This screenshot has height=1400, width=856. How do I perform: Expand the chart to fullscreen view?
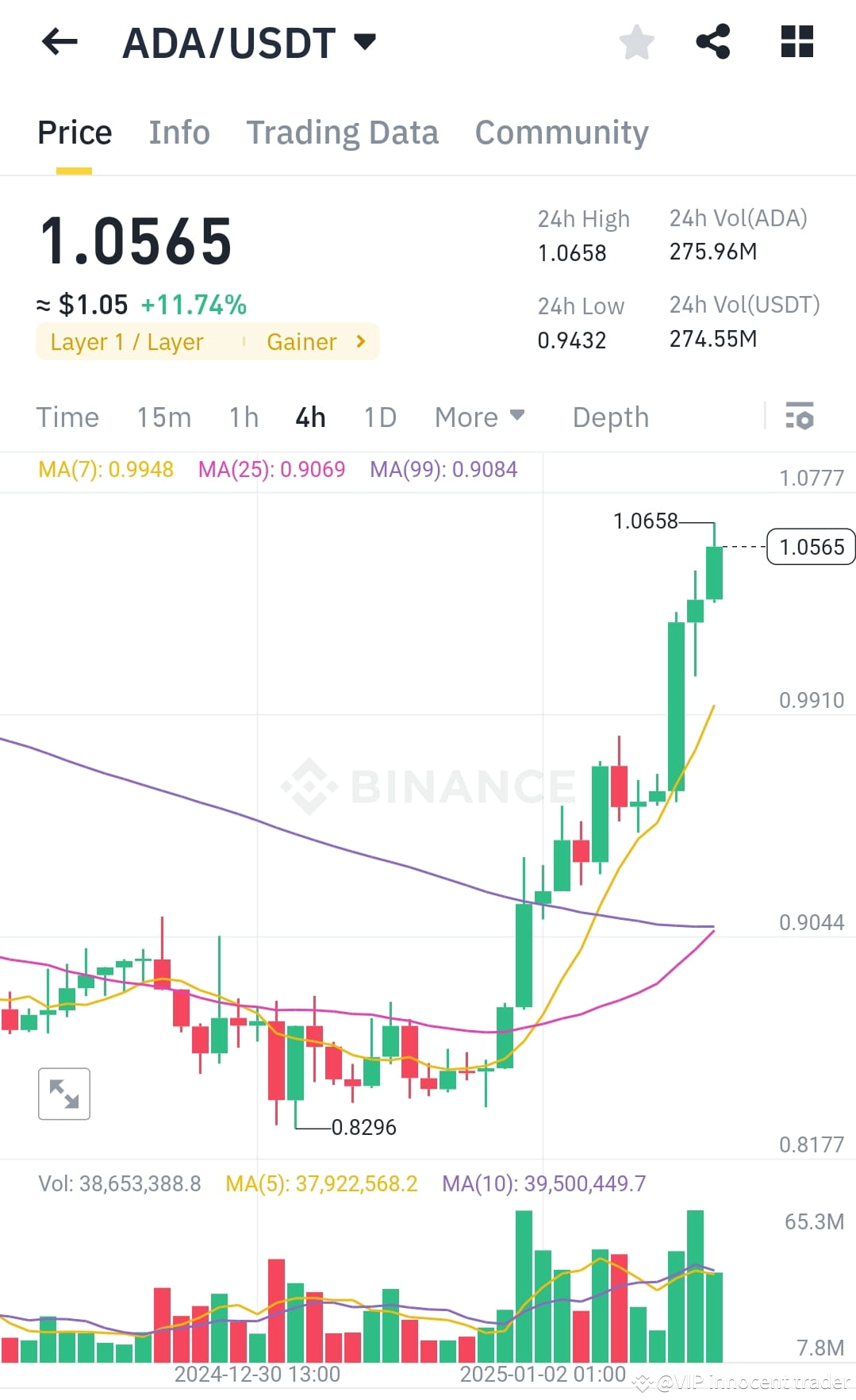point(64,1093)
